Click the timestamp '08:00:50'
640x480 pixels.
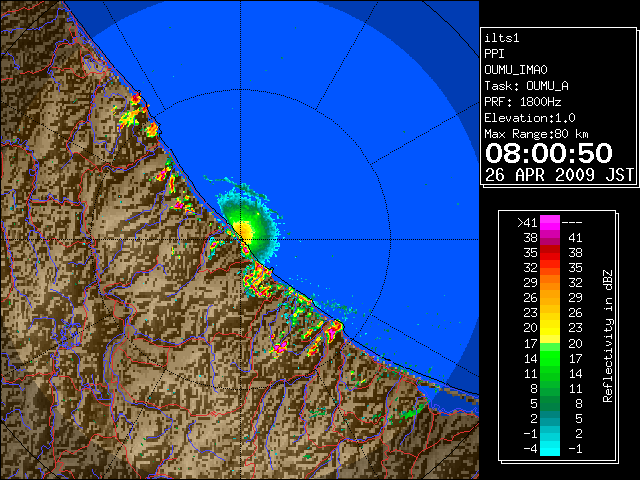[549, 153]
